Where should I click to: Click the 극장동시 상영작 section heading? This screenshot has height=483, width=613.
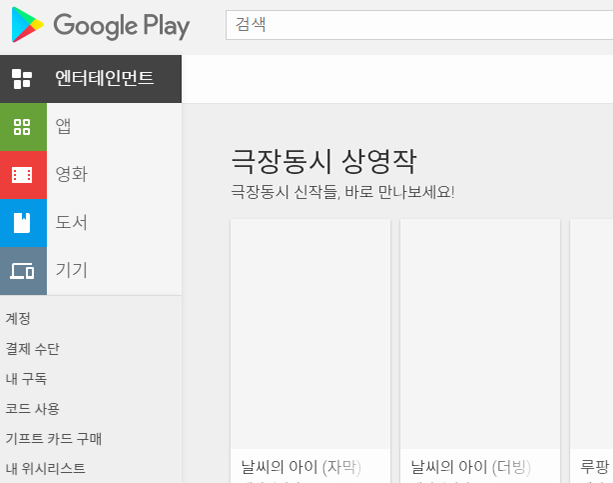tap(324, 161)
